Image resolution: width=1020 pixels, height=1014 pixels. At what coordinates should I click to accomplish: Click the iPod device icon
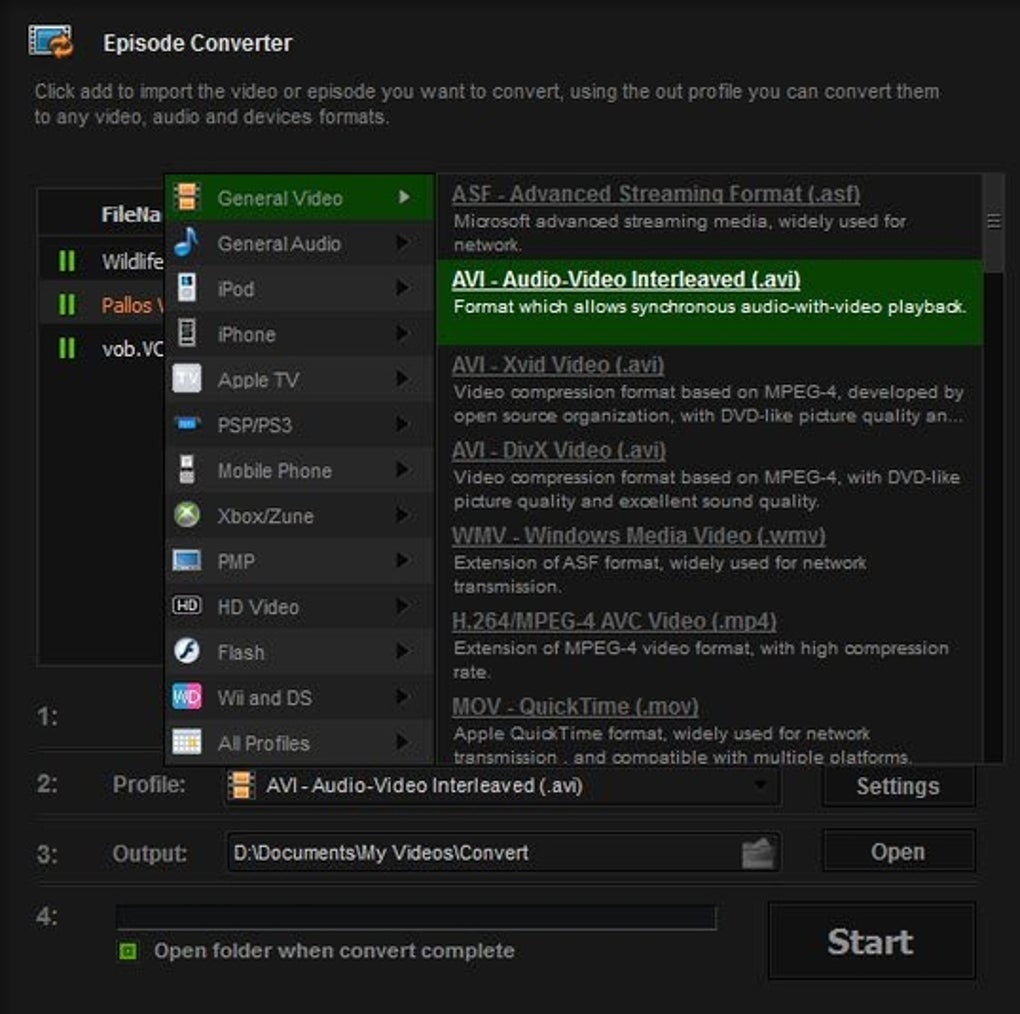click(x=187, y=288)
